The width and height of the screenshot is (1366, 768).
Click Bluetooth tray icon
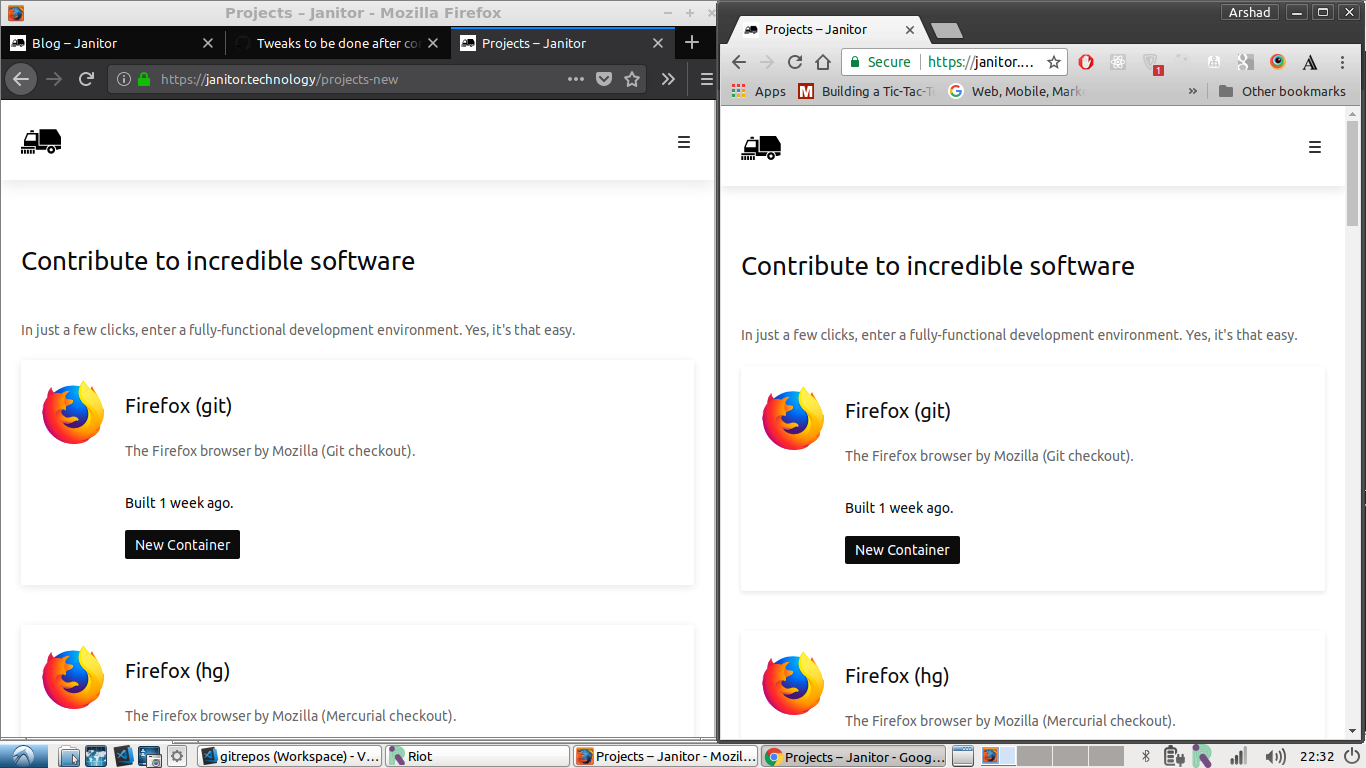coord(1148,756)
